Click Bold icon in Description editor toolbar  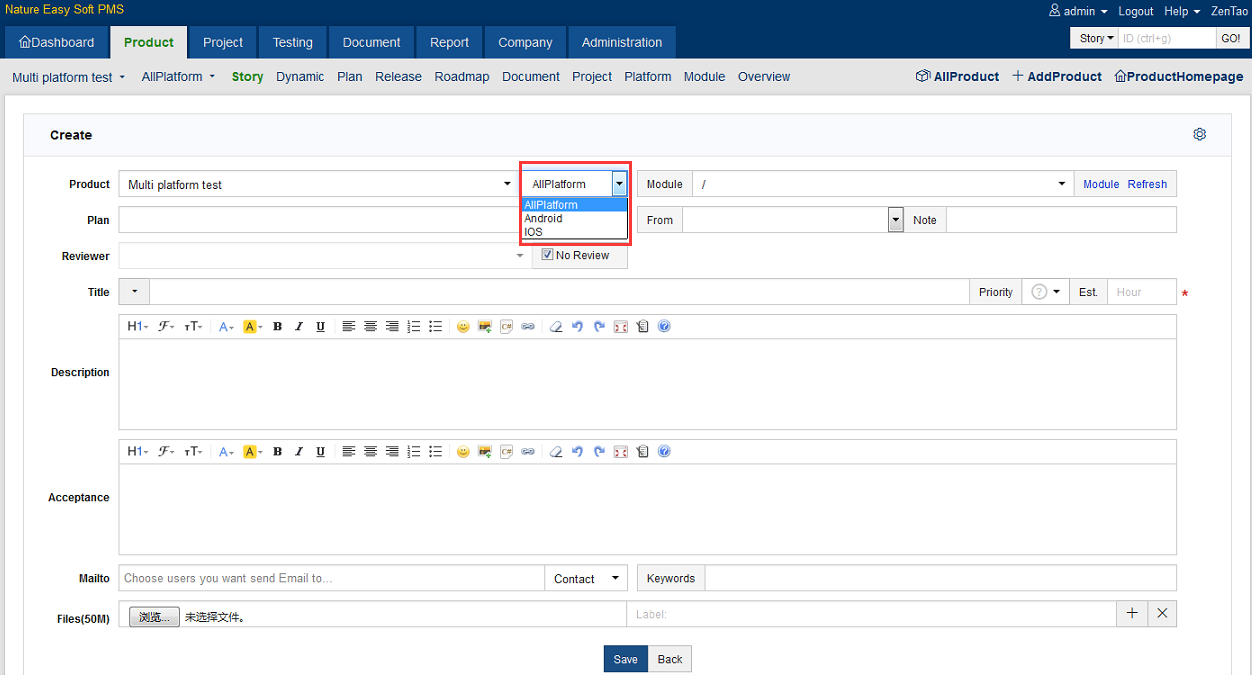pos(277,326)
